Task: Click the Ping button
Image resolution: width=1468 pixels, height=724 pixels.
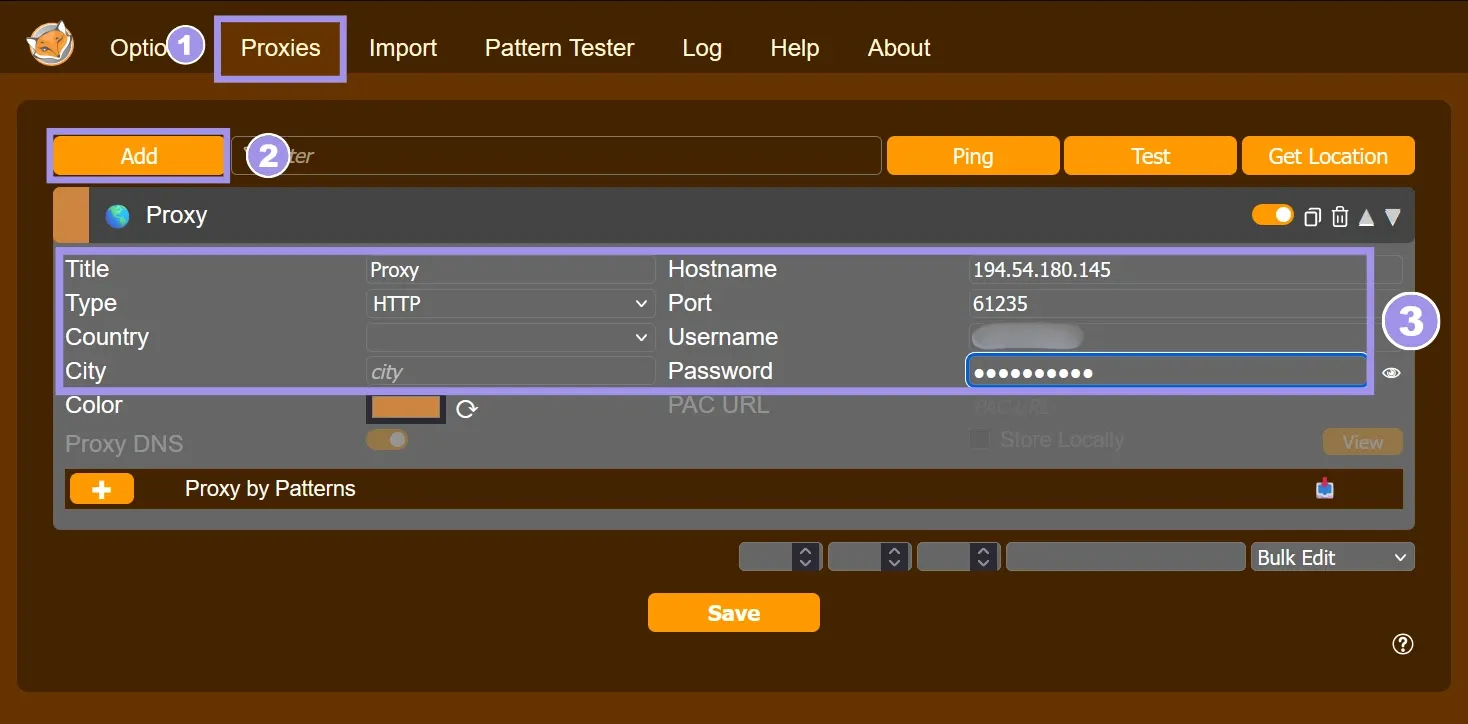Action: tap(973, 156)
